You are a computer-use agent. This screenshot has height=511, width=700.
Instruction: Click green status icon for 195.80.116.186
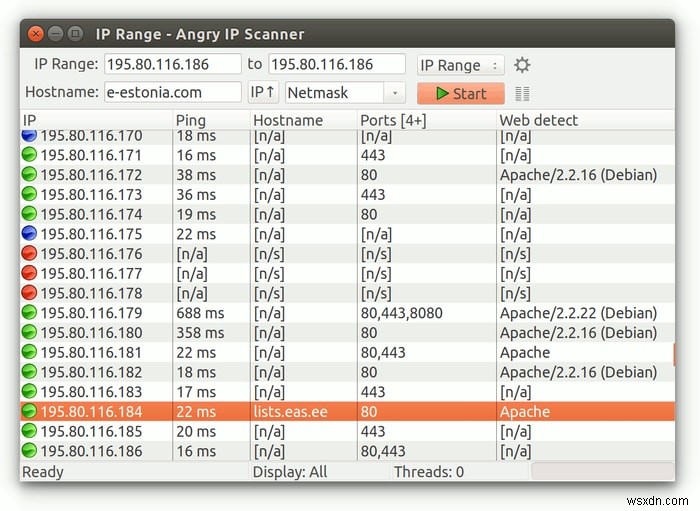[29, 450]
